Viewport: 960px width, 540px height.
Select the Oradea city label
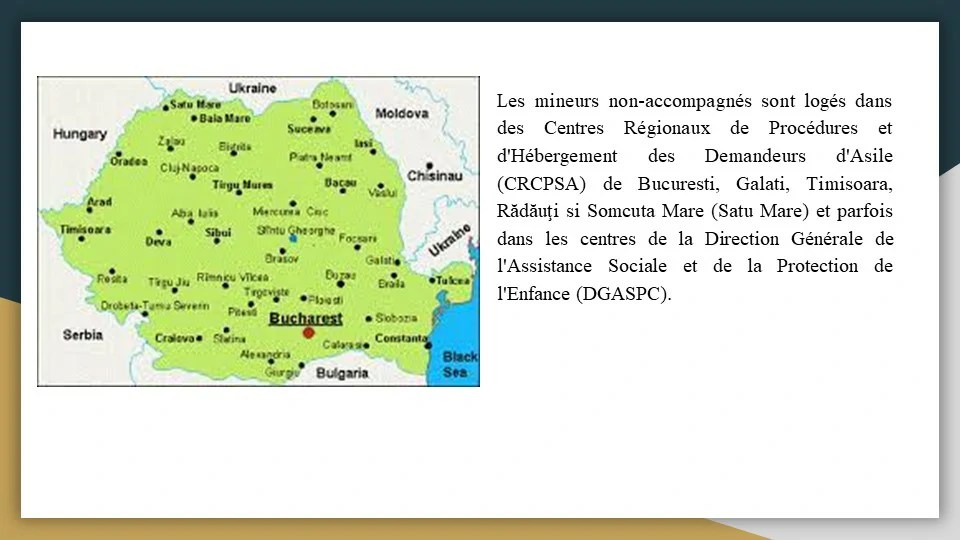tap(128, 161)
